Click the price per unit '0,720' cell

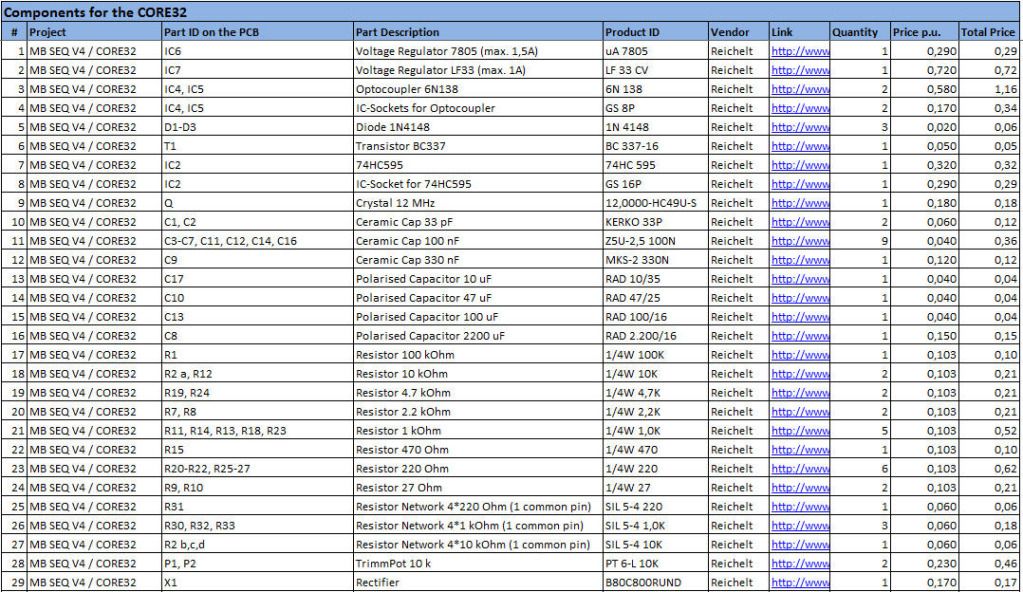point(924,70)
